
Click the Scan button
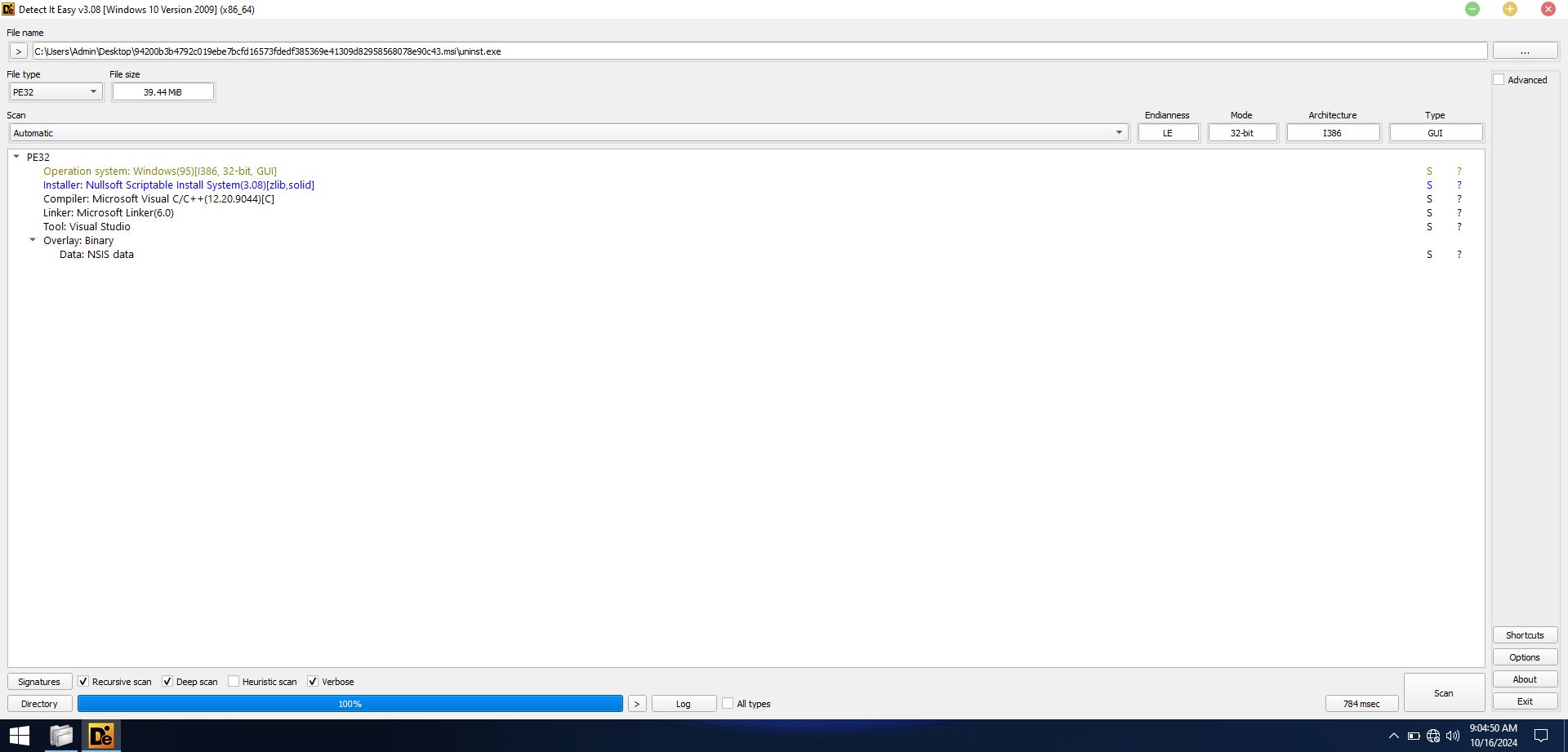click(x=1444, y=693)
